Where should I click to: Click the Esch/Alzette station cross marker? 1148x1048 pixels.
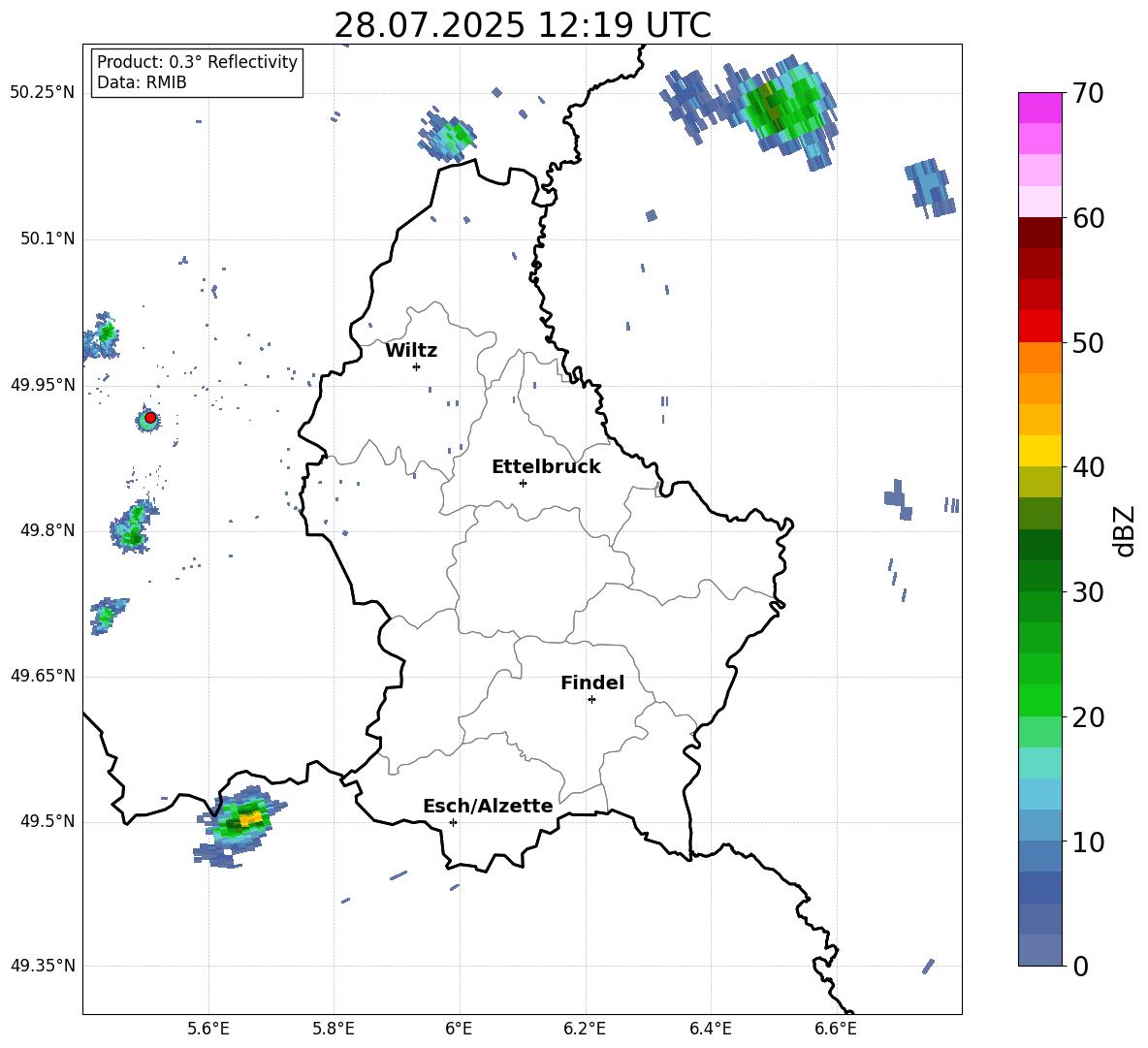[453, 822]
